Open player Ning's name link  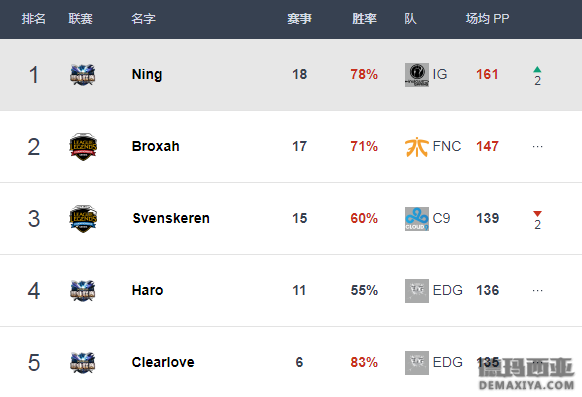click(x=147, y=75)
